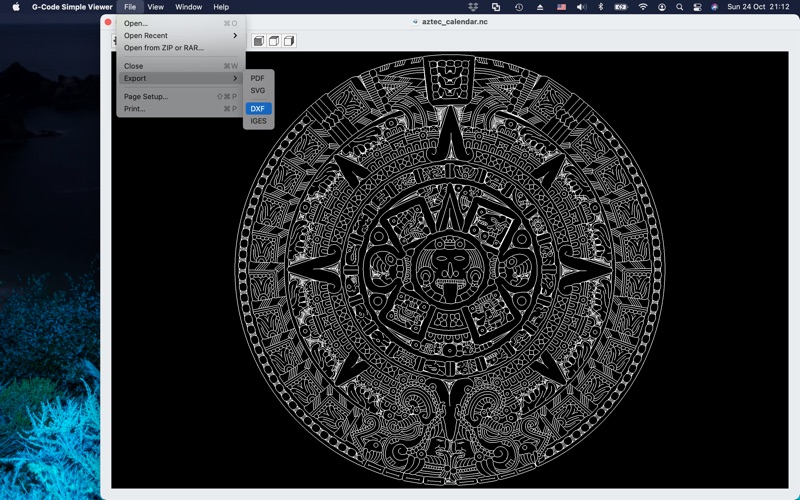
Task: Export as IGES
Action: tap(258, 121)
